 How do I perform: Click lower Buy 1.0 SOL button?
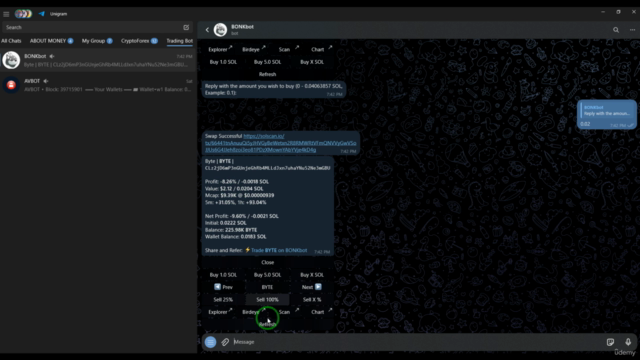click(223, 275)
